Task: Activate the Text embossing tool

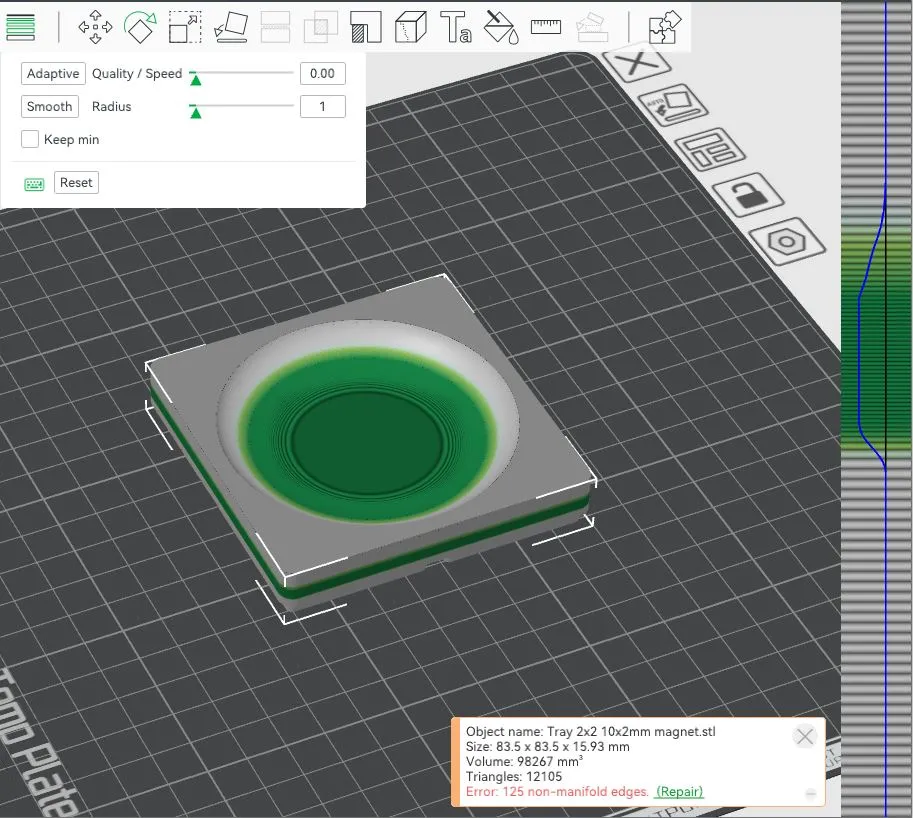Action: tap(455, 27)
